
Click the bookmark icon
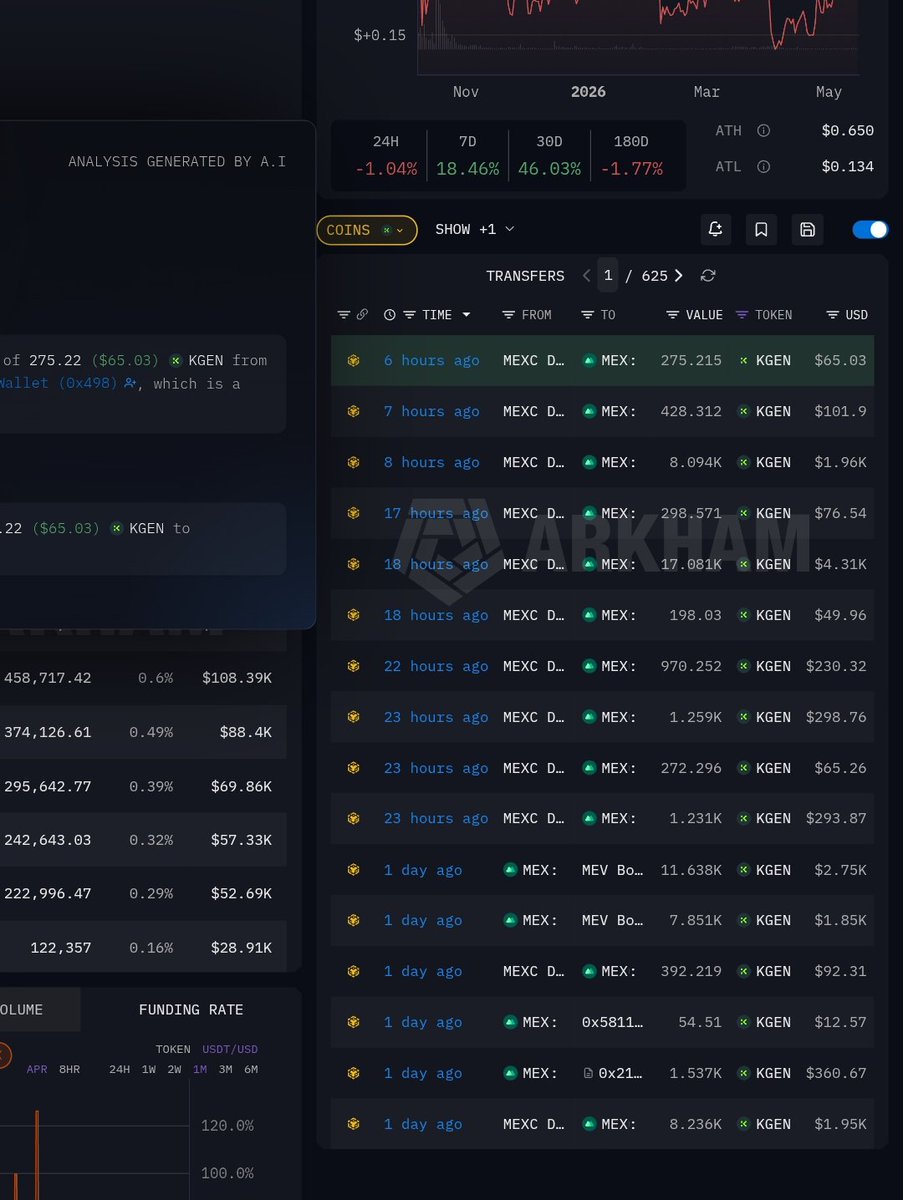[761, 230]
